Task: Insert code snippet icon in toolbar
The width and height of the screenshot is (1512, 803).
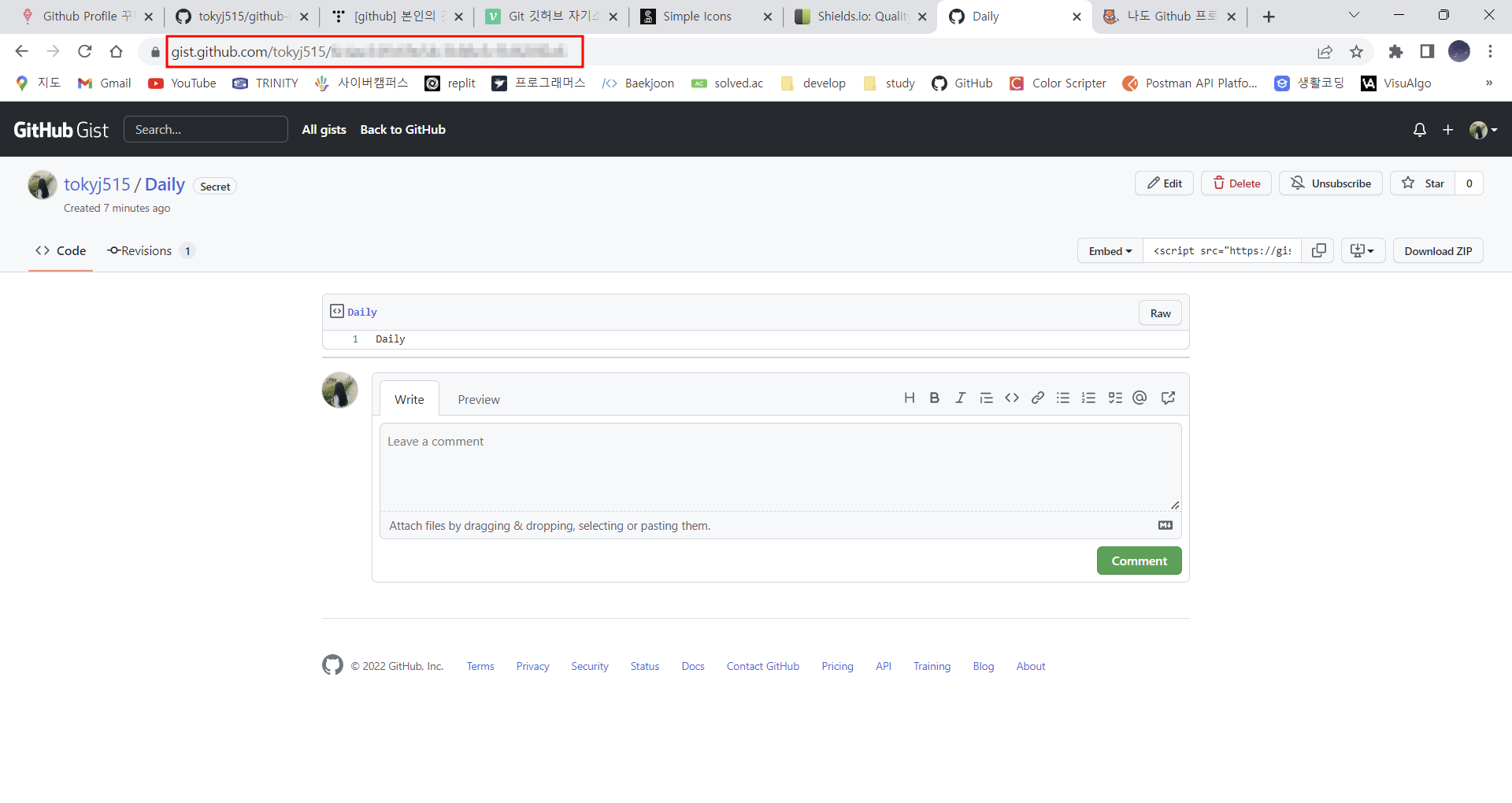Action: click(1012, 398)
